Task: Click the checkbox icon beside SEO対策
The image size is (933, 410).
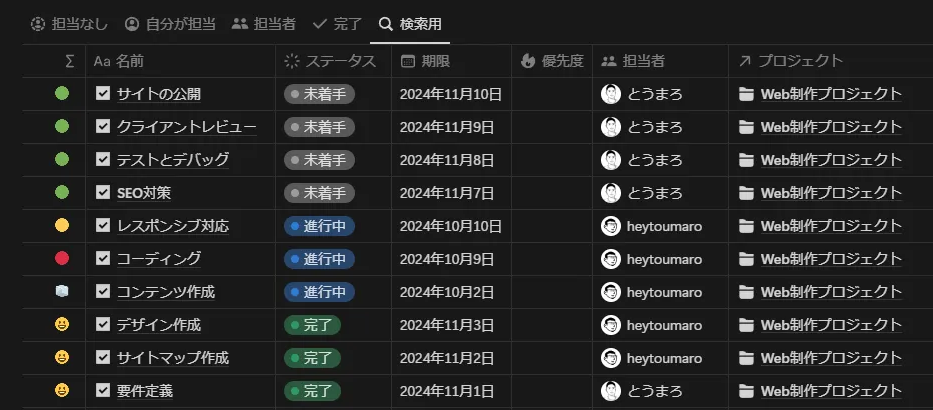Action: [103, 192]
